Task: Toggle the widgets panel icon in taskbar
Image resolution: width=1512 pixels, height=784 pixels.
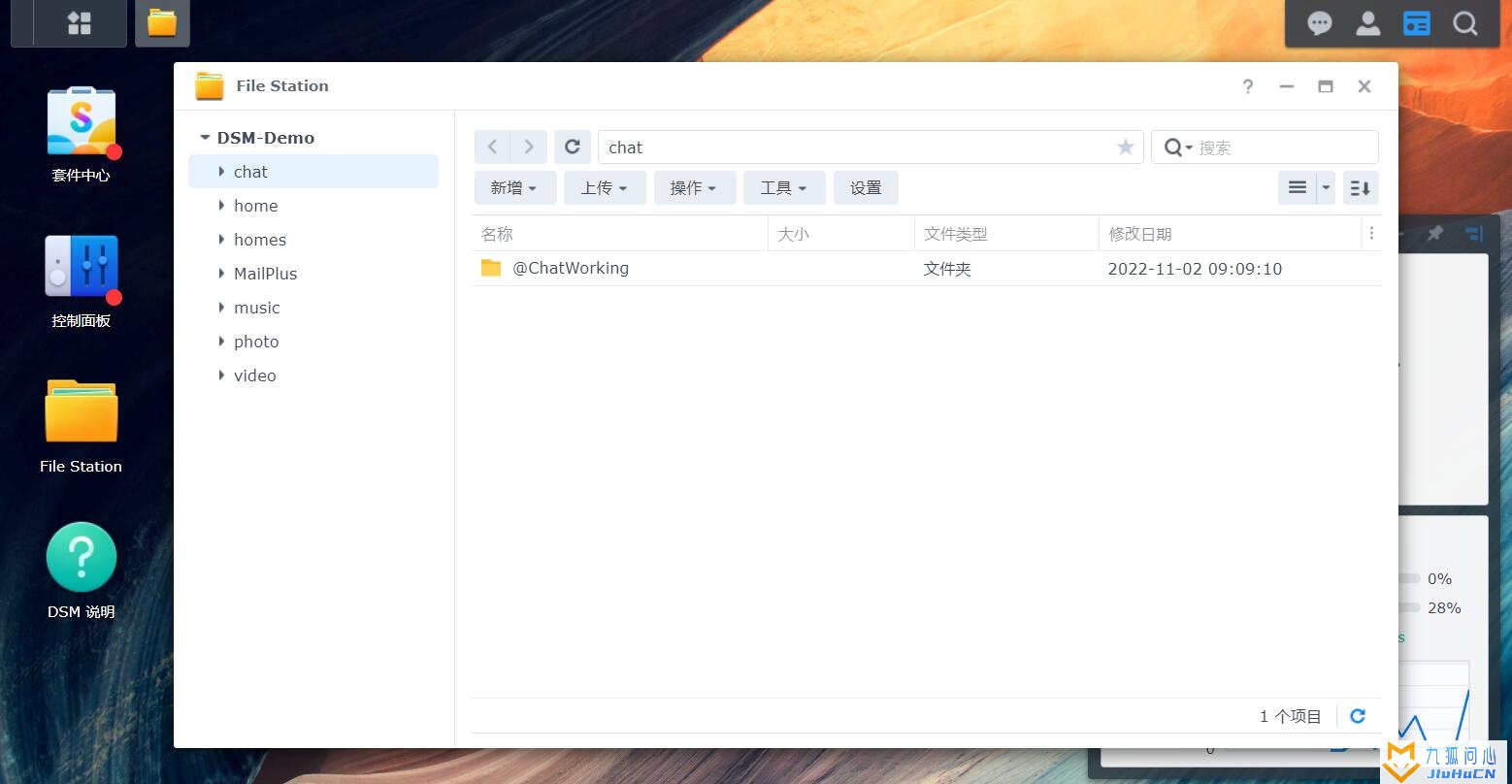Action: [x=1416, y=23]
